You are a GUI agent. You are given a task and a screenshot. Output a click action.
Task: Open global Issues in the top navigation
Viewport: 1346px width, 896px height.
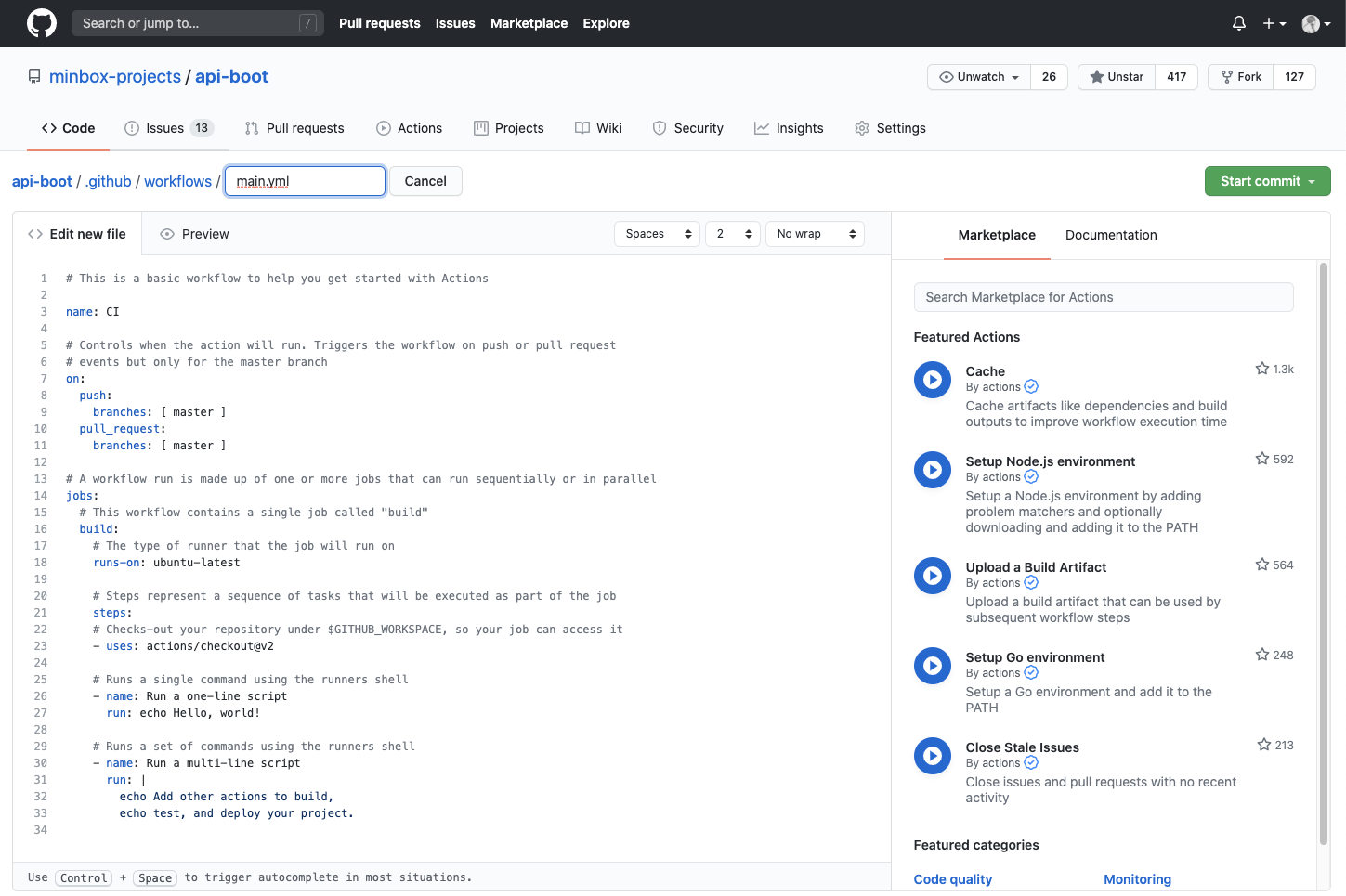point(455,23)
